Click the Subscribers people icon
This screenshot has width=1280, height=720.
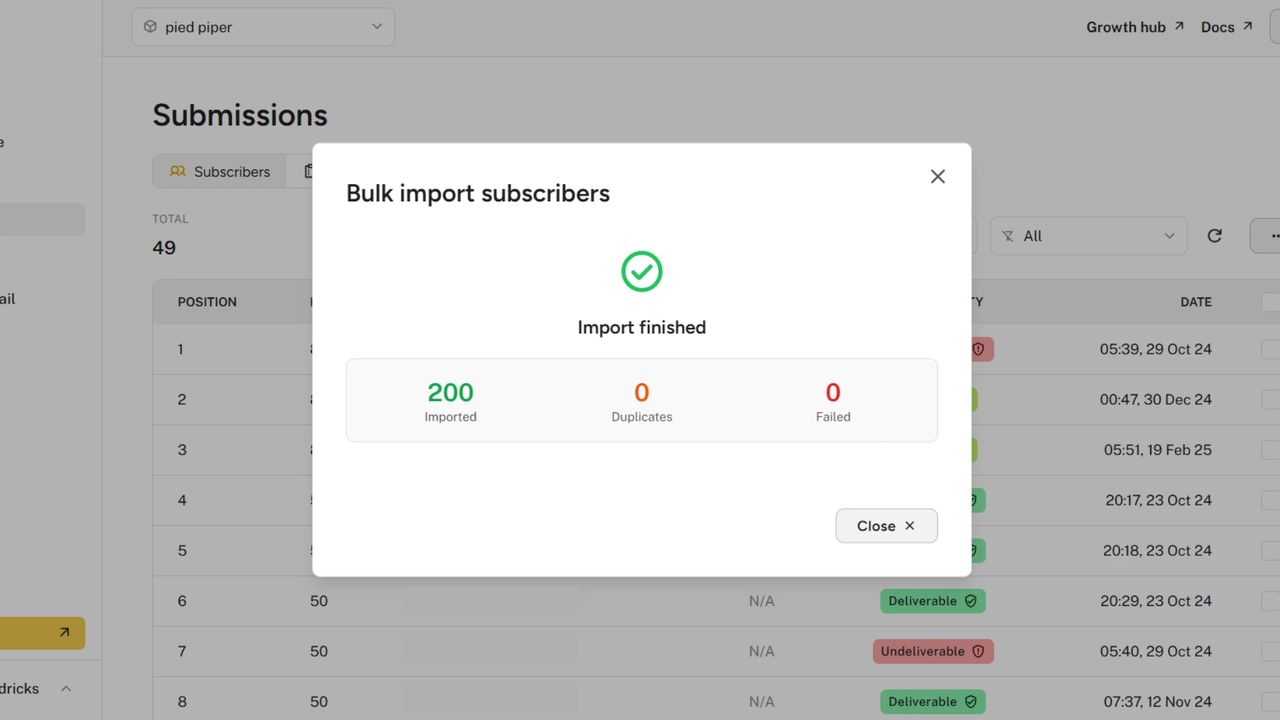point(178,171)
